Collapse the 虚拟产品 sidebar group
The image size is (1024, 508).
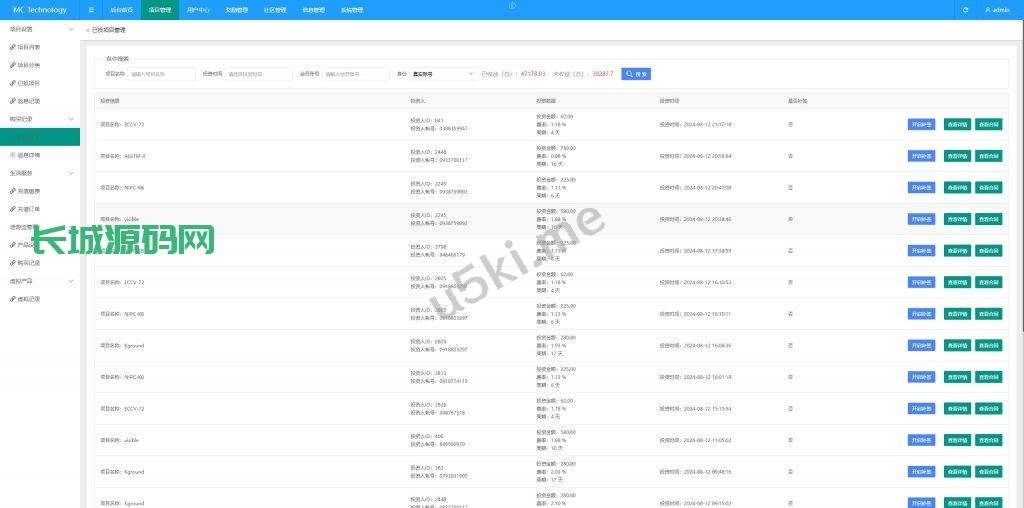pyautogui.click(x=70, y=281)
